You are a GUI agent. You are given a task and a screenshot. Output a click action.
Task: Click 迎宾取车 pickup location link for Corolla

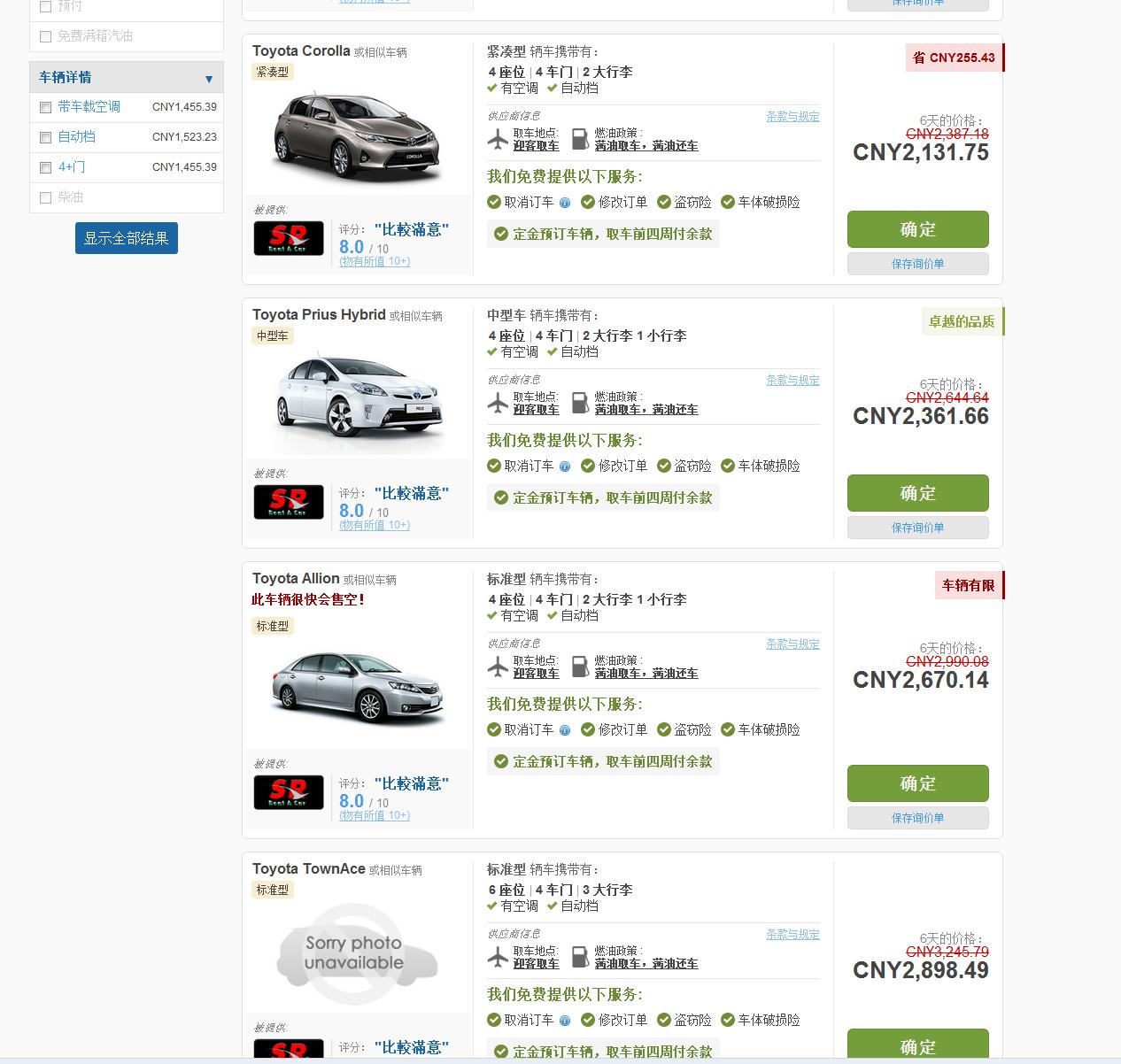coord(537,146)
